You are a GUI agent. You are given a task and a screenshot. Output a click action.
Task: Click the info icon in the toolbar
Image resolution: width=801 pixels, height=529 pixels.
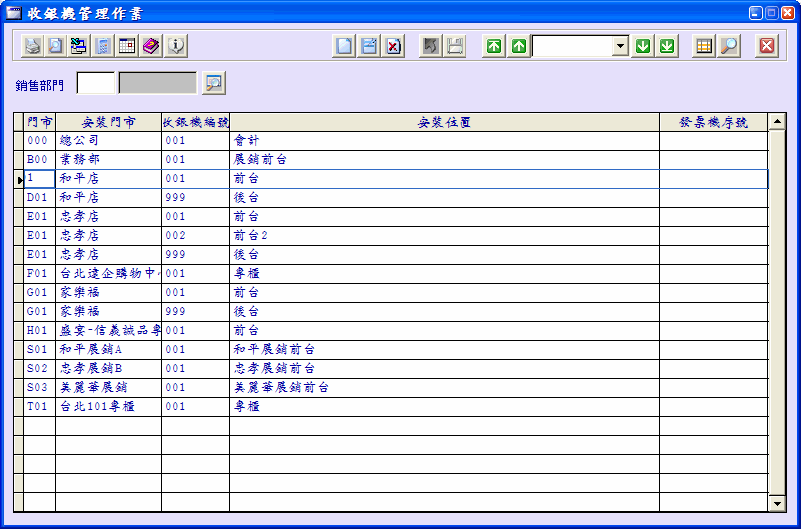coord(176,46)
